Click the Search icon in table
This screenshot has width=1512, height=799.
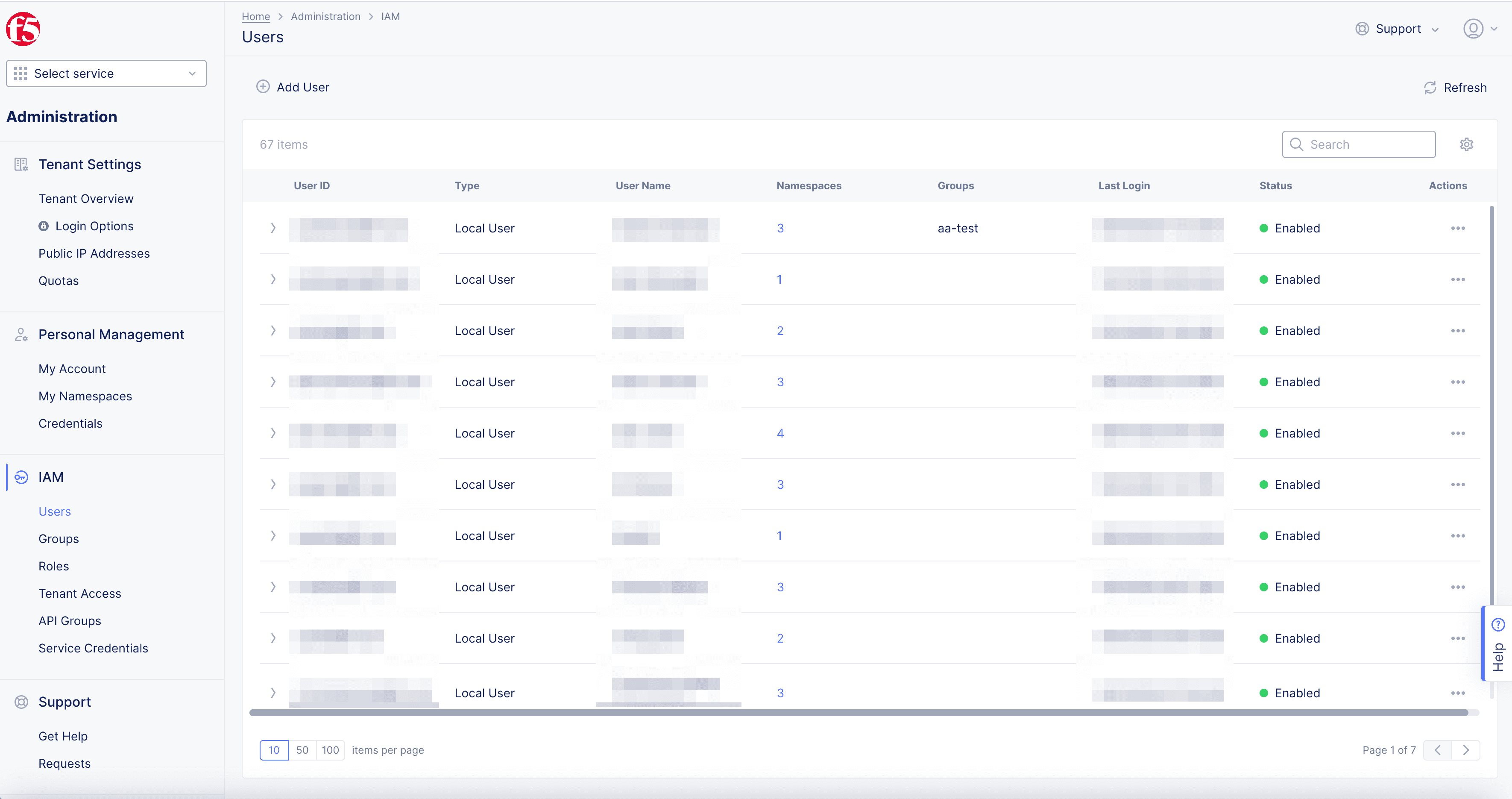1297,144
